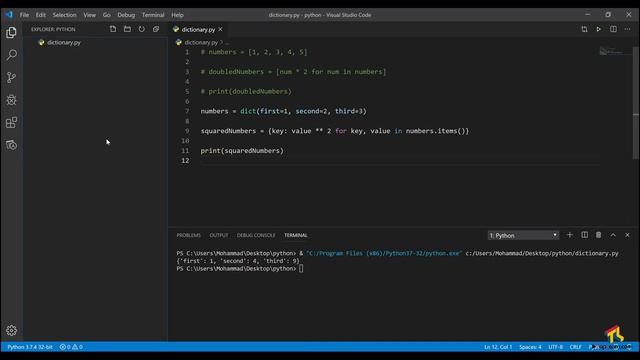Open the Go menu
Viewport: 640px width, 360px height.
point(107,15)
